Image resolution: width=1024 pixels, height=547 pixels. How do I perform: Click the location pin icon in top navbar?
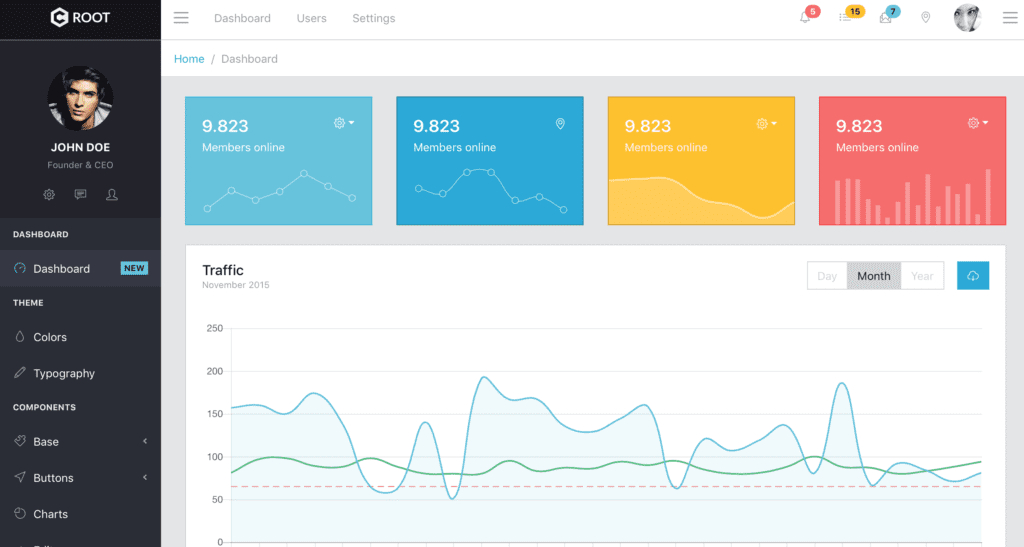tap(925, 18)
